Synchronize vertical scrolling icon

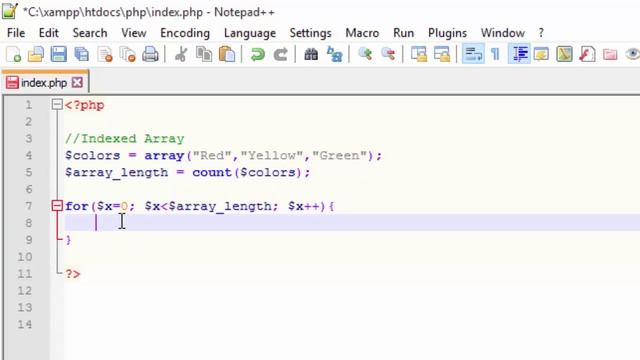(419, 54)
